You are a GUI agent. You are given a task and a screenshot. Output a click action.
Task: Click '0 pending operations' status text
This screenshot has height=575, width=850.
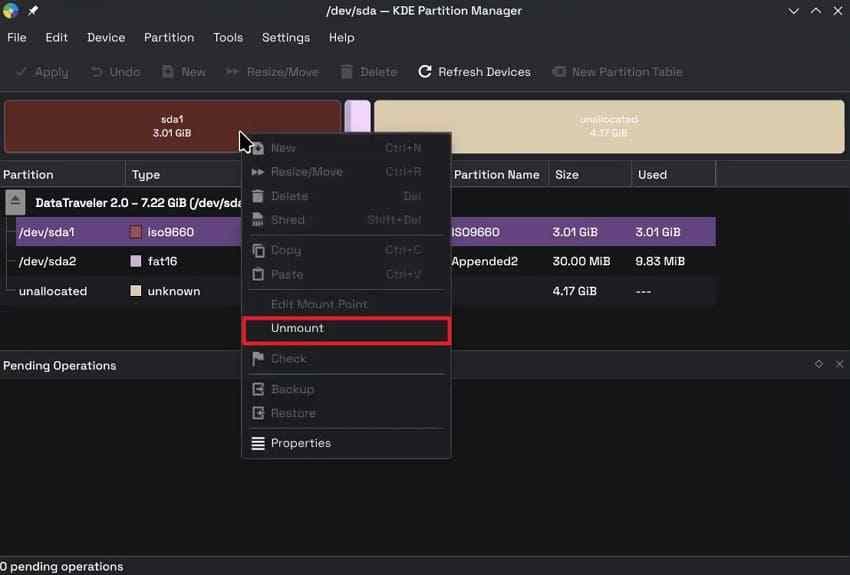[62, 566]
